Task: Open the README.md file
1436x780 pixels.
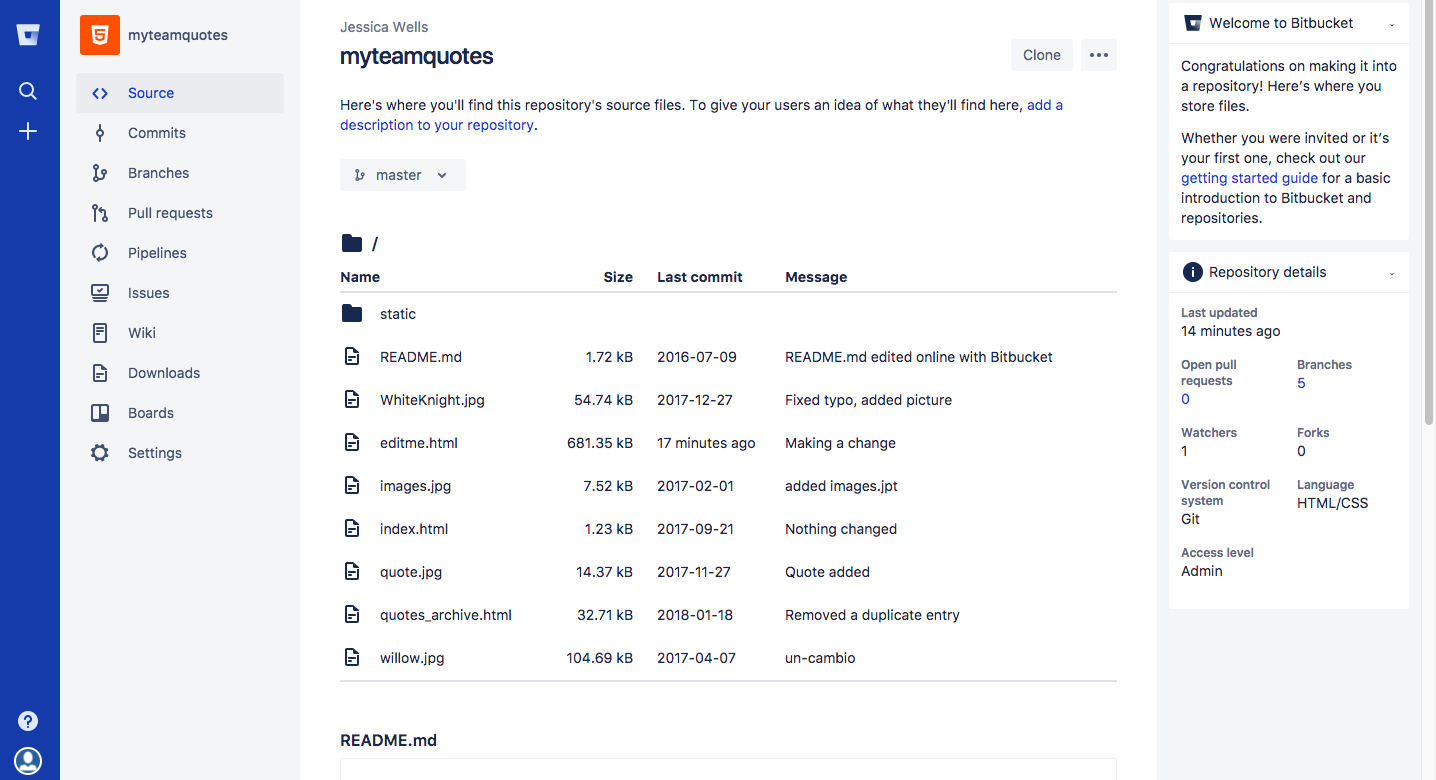Action: click(421, 357)
